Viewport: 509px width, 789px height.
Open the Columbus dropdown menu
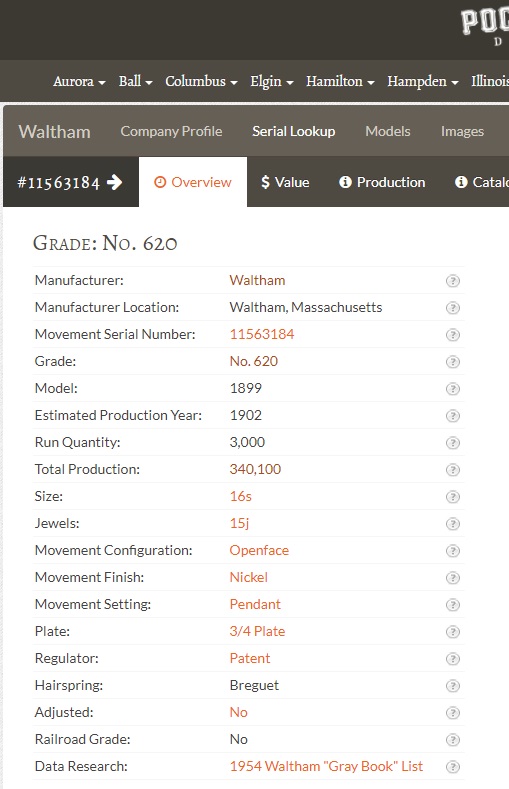pos(201,82)
